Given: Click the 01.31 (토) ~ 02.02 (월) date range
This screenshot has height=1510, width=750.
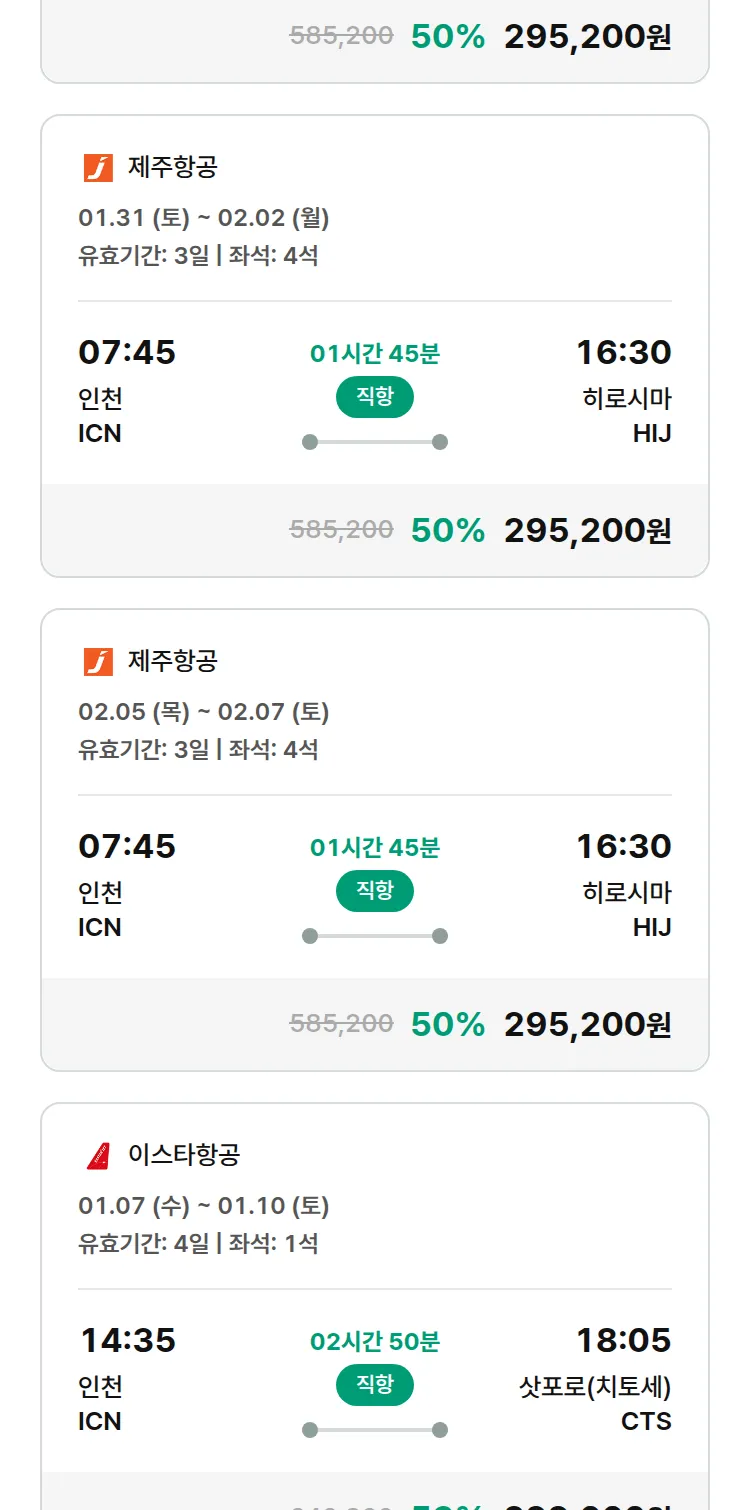Looking at the screenshot, I should click(204, 217).
